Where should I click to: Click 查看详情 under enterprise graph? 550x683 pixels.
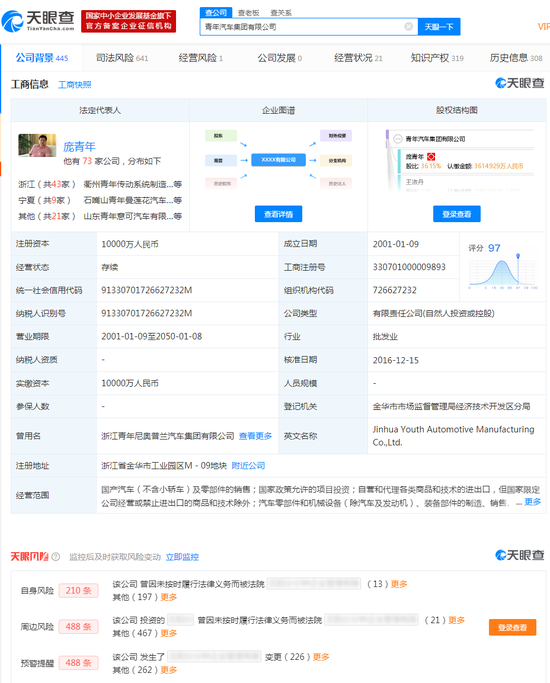click(x=278, y=214)
